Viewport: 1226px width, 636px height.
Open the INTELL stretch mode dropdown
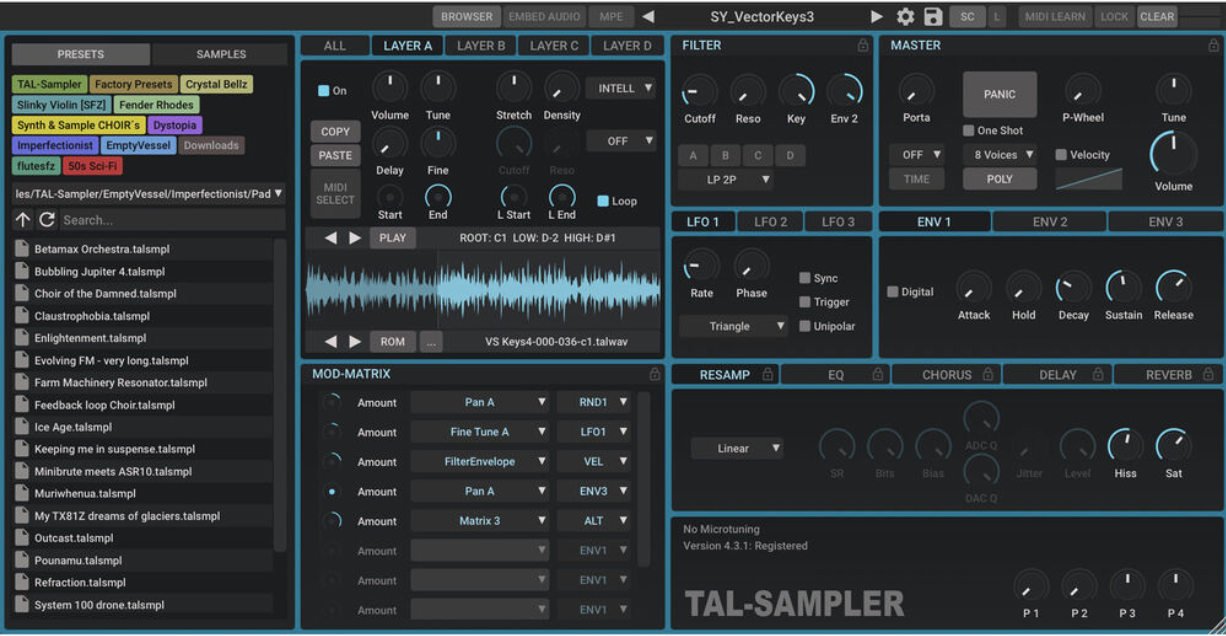tap(621, 88)
